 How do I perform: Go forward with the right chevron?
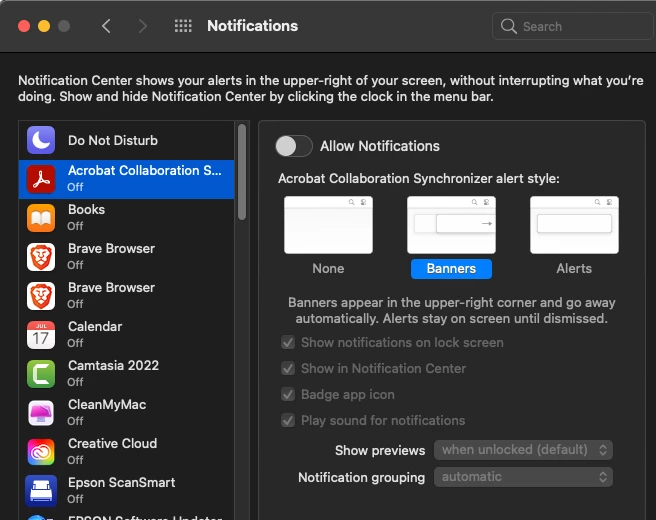point(143,26)
